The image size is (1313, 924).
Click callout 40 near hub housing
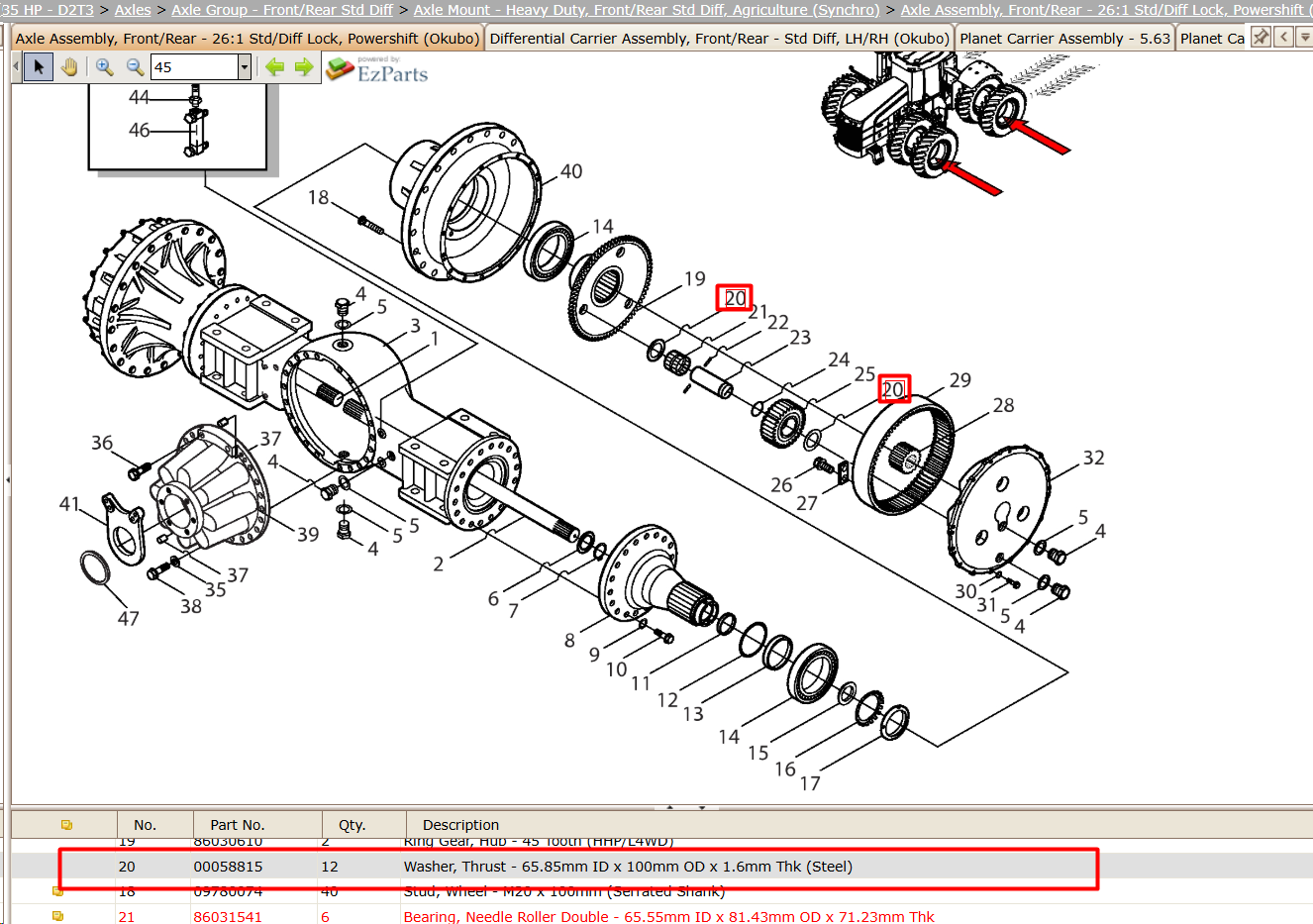click(x=571, y=171)
